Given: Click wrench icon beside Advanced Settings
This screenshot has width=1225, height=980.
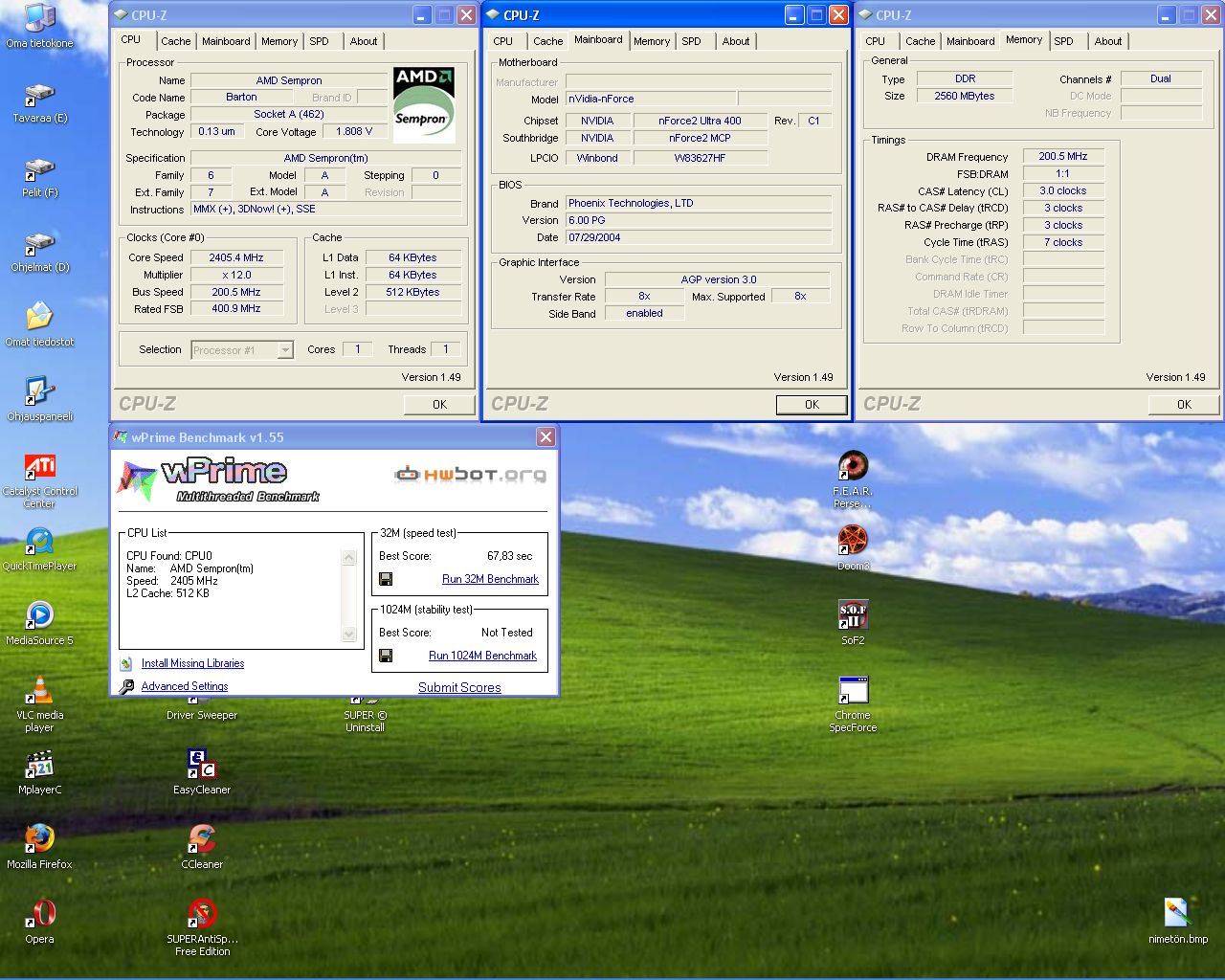Looking at the screenshot, I should 126,686.
